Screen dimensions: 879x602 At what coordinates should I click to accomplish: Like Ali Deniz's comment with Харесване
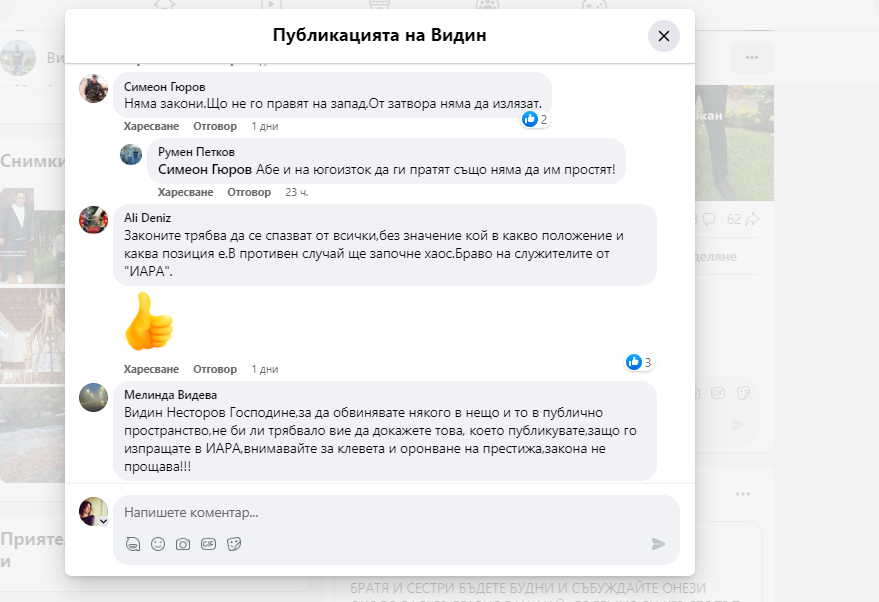151,369
